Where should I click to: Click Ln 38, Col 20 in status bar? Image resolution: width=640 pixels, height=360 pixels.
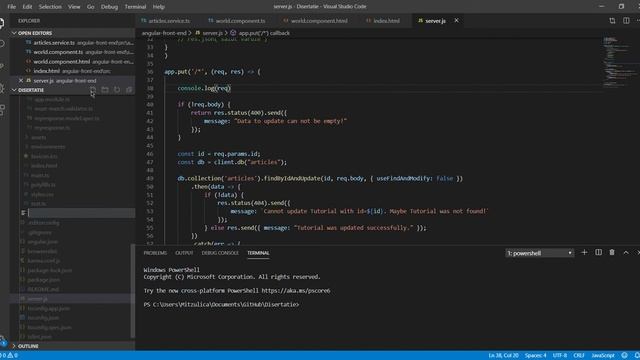503,355
